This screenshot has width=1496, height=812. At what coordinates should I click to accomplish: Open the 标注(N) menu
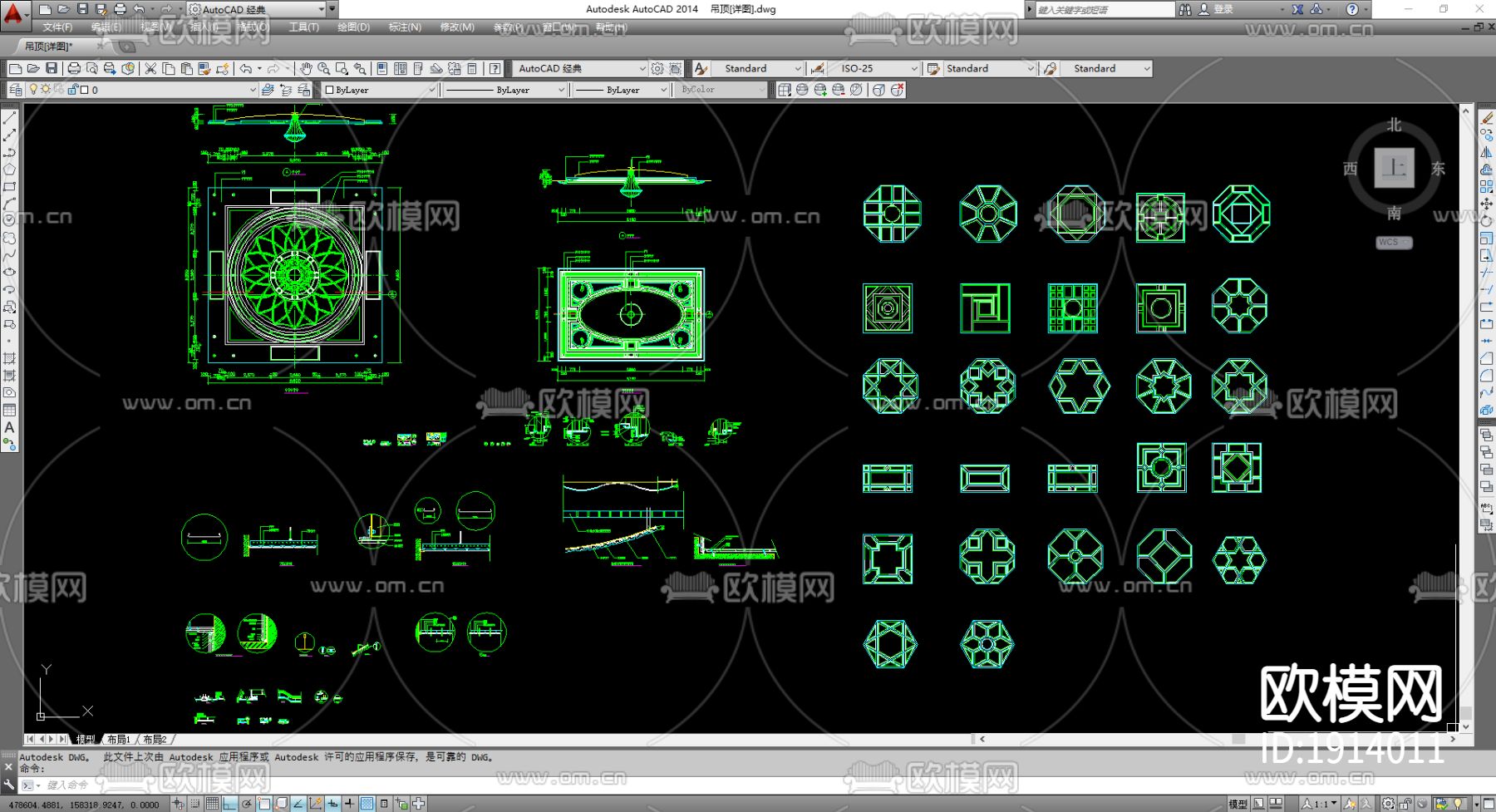(x=405, y=27)
